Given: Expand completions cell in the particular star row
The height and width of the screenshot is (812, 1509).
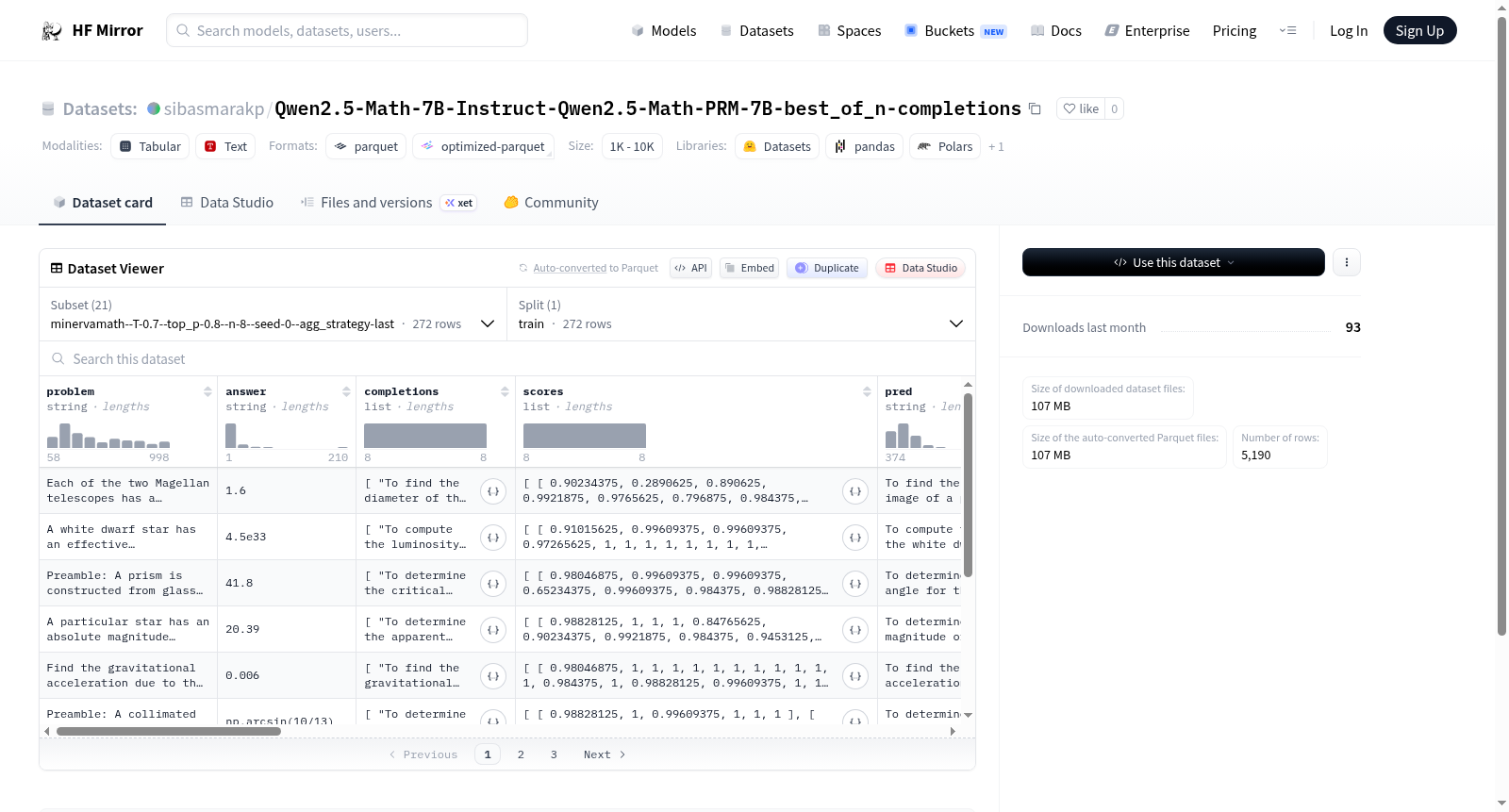Looking at the screenshot, I should tap(493, 630).
